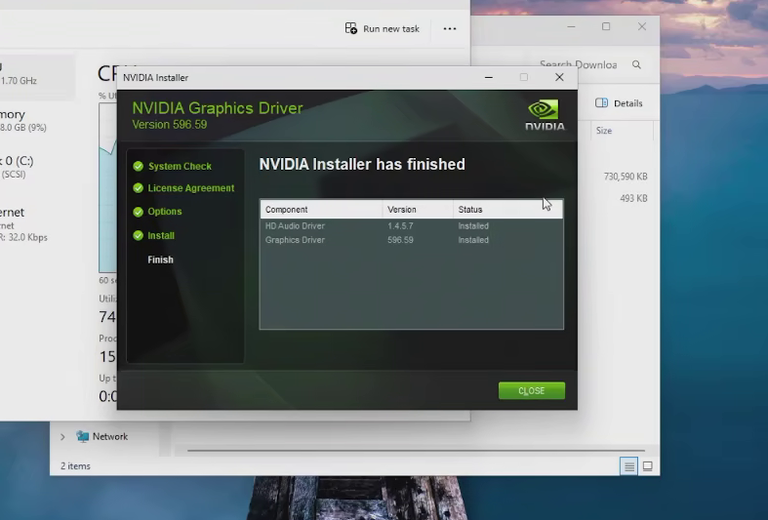Select the Graphics Driver row
This screenshot has height=520, width=768.
411,240
